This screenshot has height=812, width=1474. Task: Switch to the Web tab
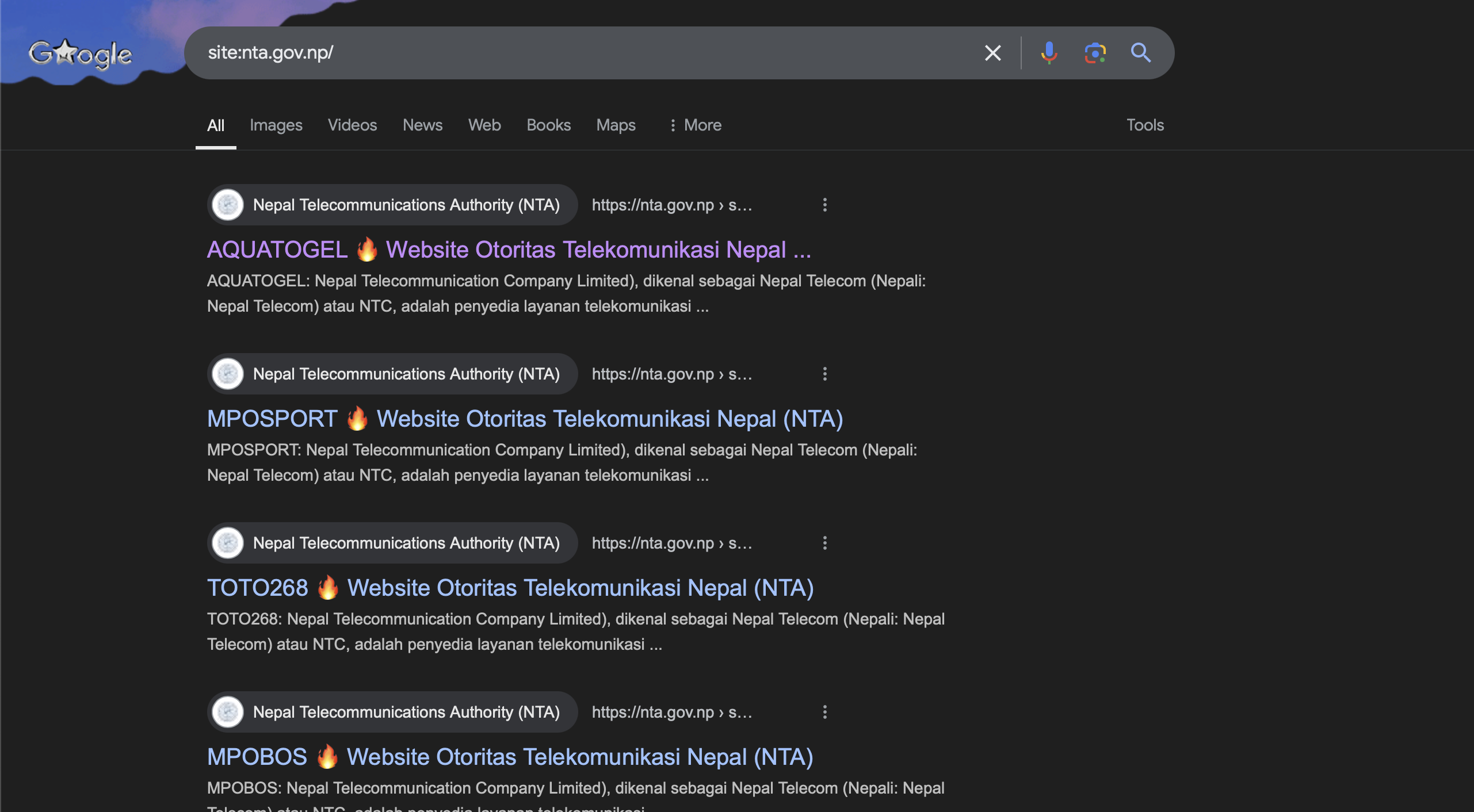tap(484, 125)
